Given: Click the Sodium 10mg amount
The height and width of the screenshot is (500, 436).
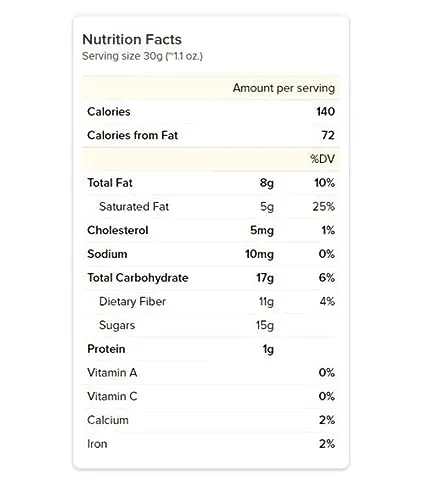Looking at the screenshot, I should [259, 254].
